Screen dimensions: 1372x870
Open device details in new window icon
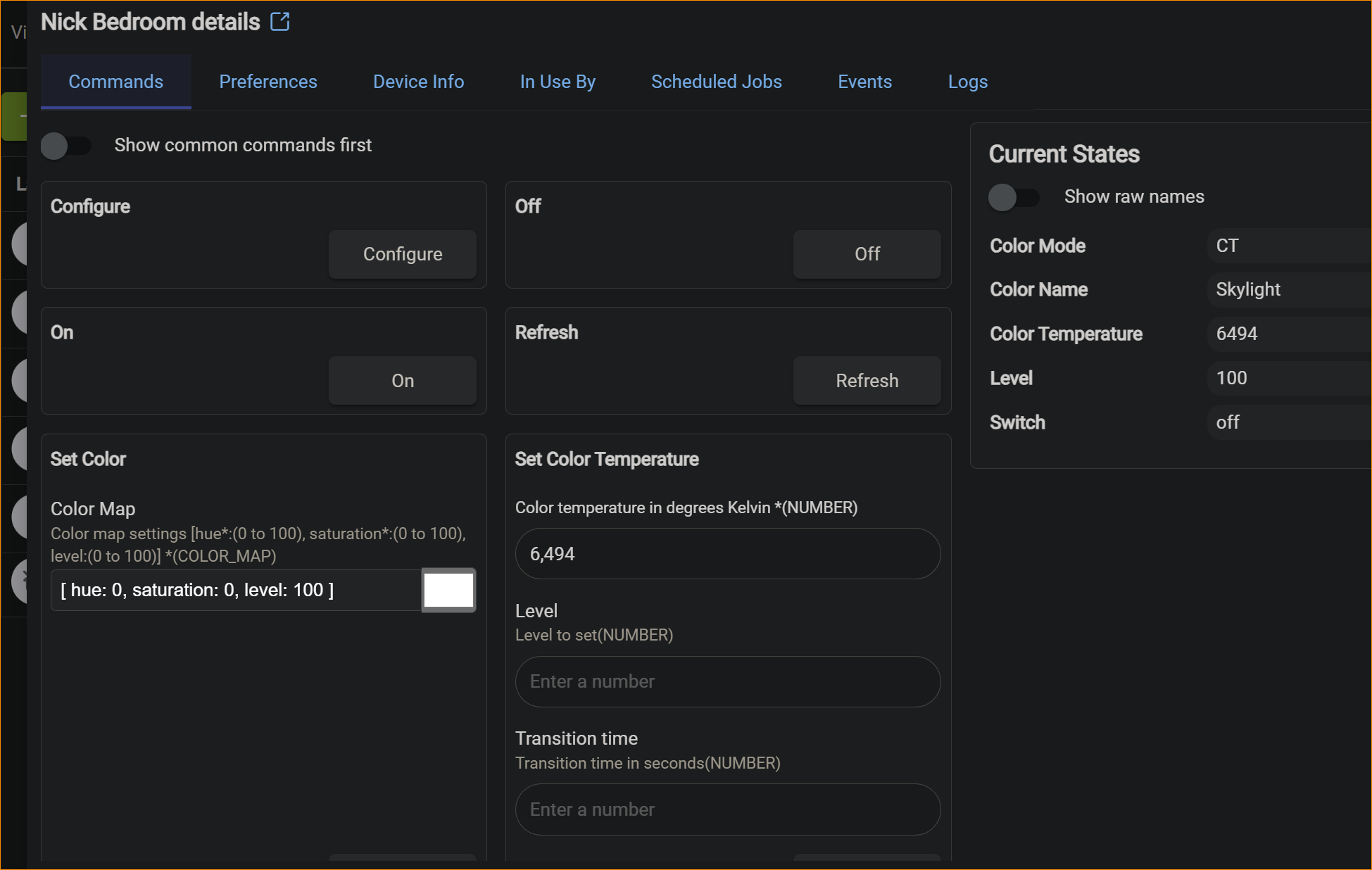tap(280, 22)
